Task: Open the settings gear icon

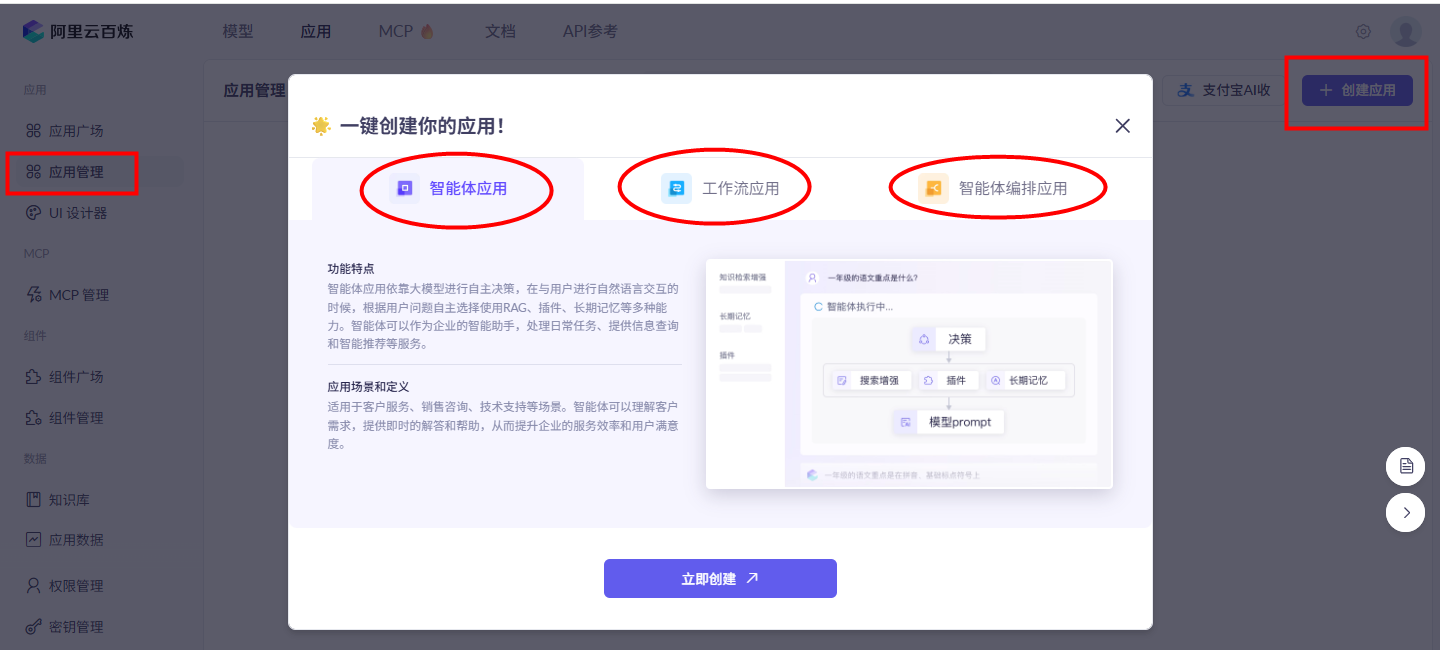Action: pos(1363,31)
